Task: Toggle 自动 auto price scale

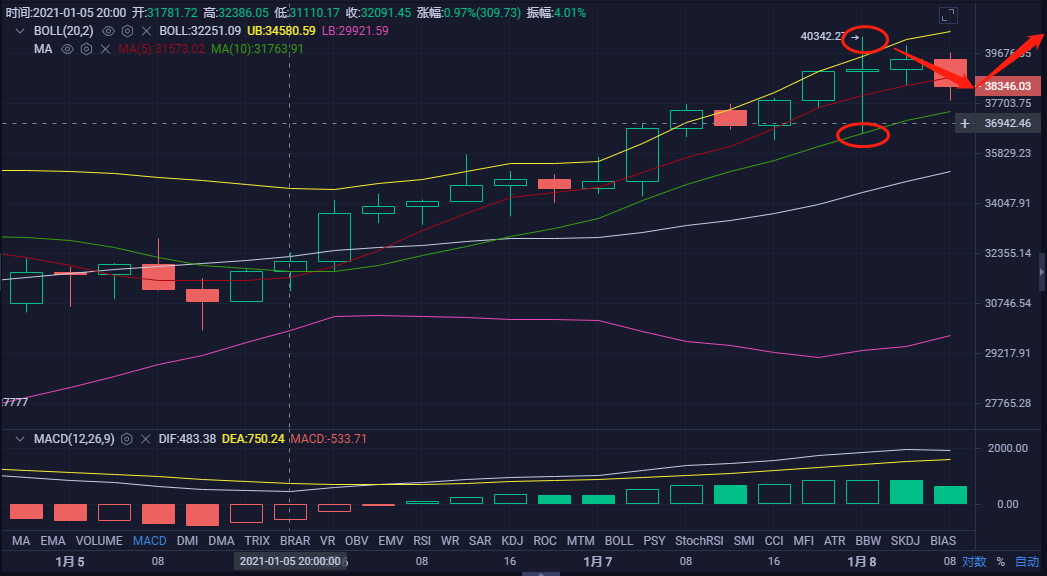Action: coord(1027,561)
